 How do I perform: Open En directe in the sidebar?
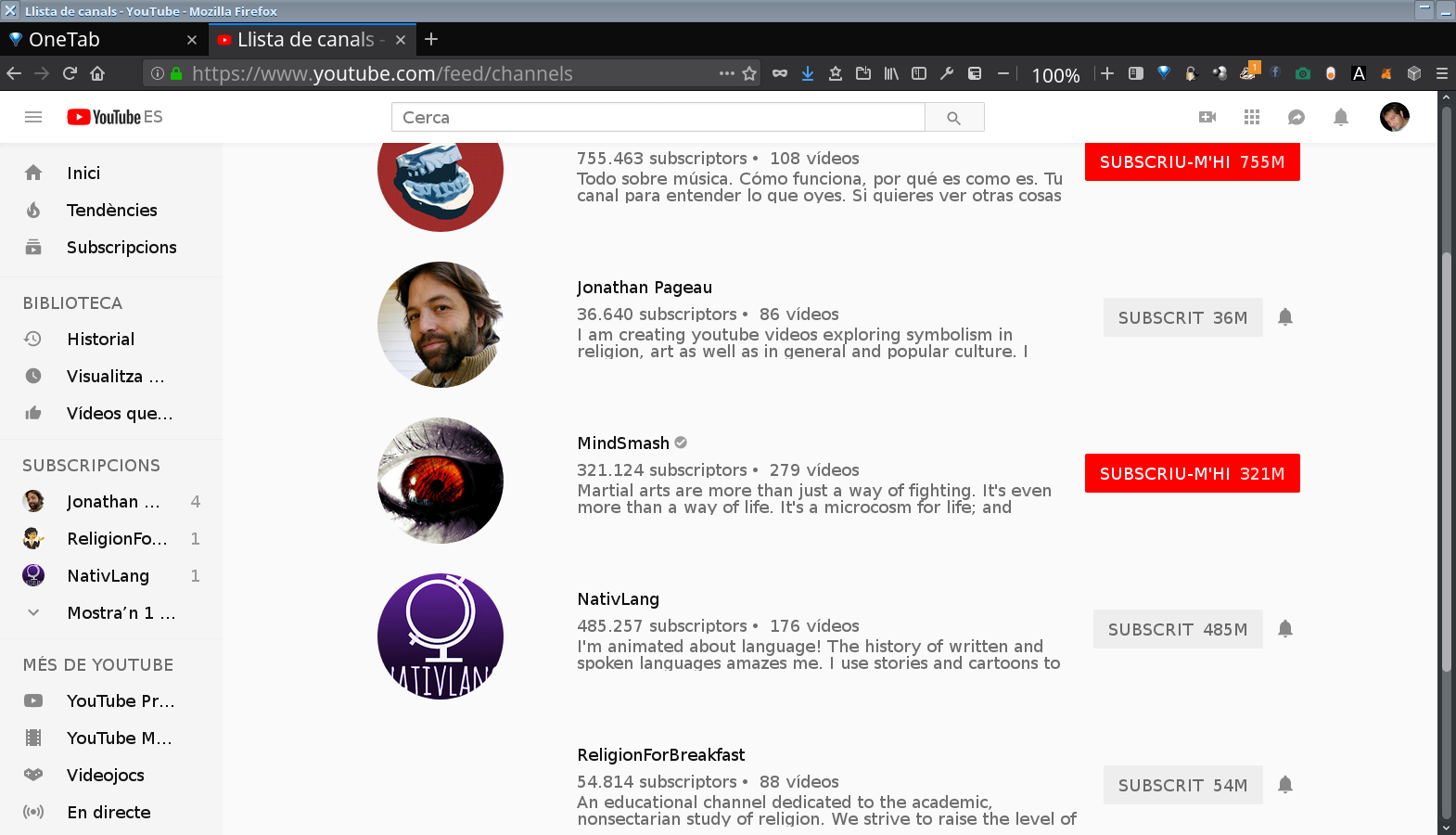coord(111,812)
